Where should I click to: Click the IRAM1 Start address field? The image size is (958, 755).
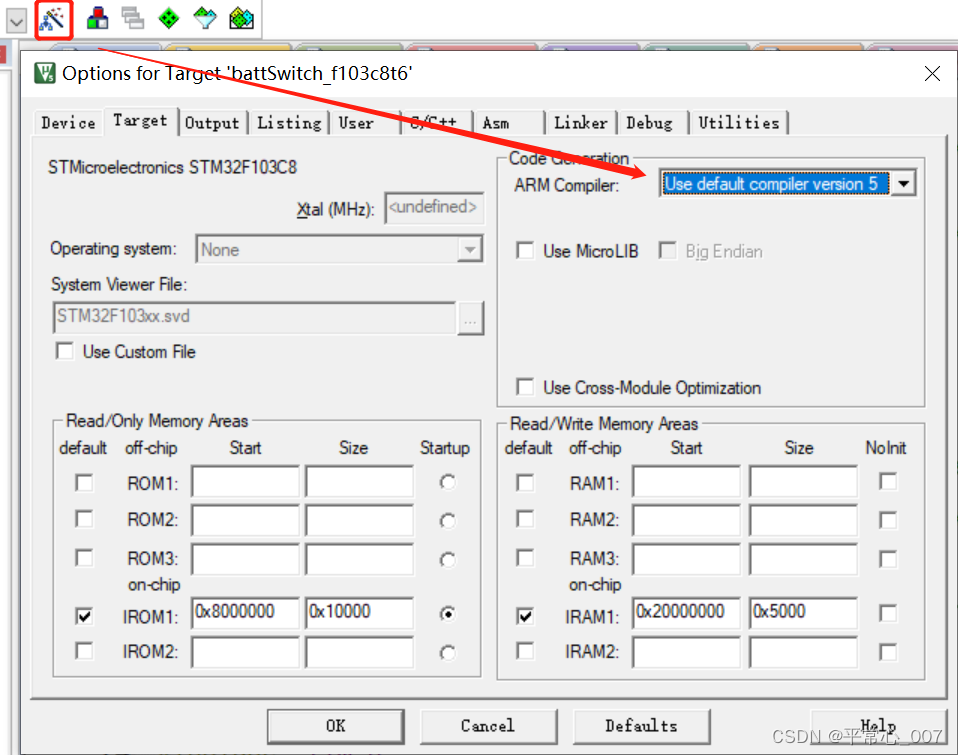[x=686, y=613]
